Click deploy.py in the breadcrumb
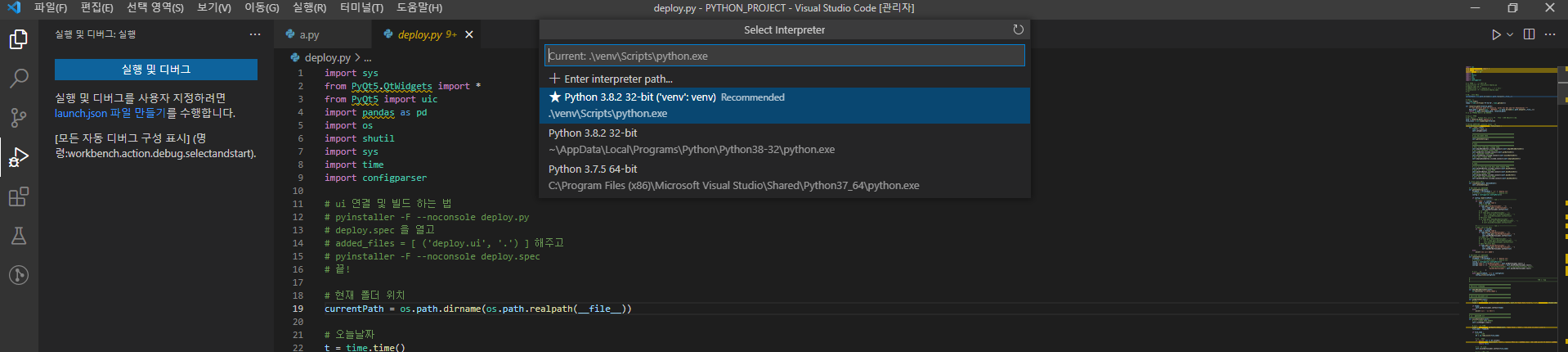 [x=327, y=57]
